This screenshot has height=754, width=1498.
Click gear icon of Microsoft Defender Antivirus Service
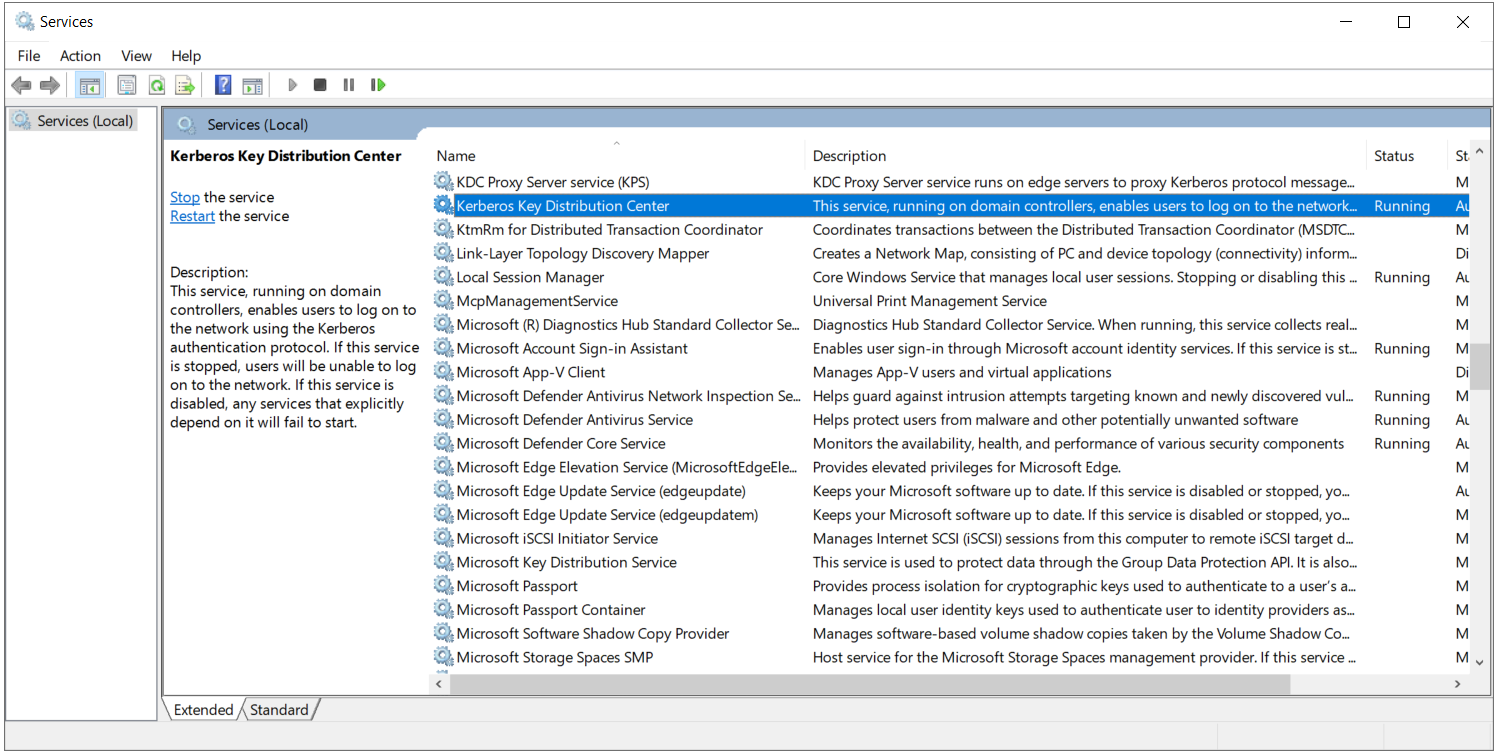pyautogui.click(x=443, y=419)
